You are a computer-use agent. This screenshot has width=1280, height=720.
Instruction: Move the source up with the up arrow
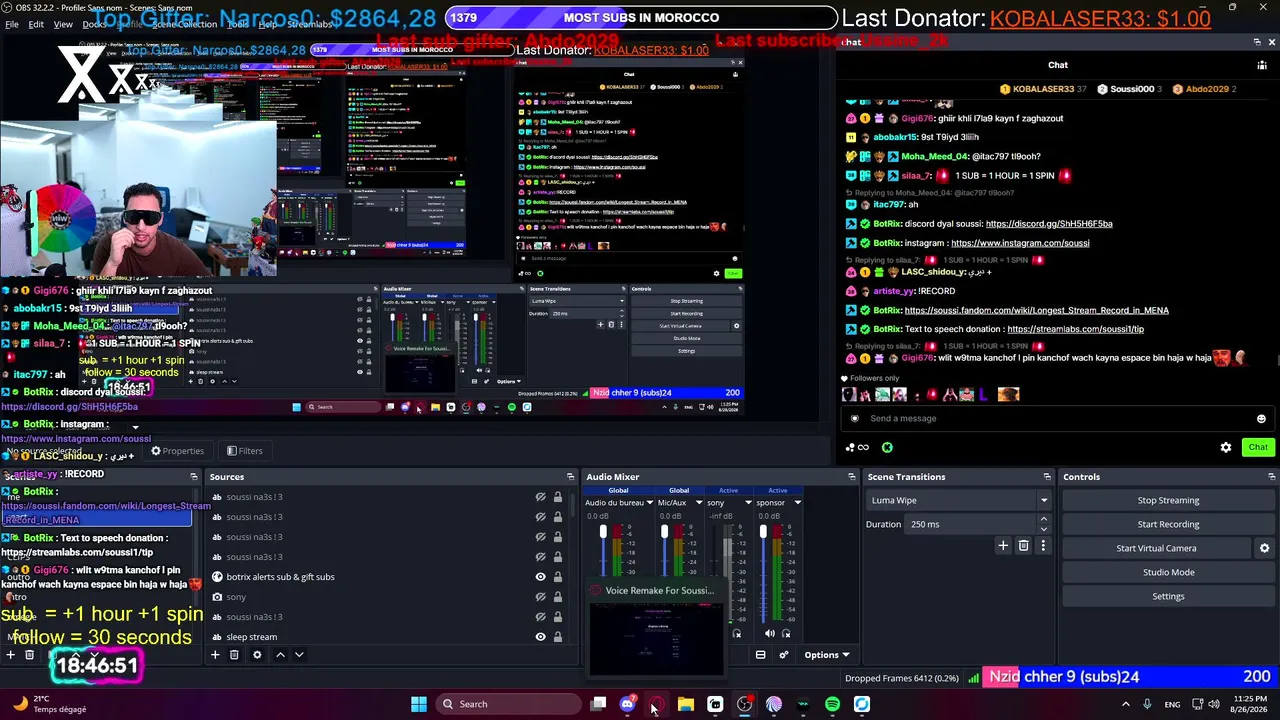pos(280,655)
